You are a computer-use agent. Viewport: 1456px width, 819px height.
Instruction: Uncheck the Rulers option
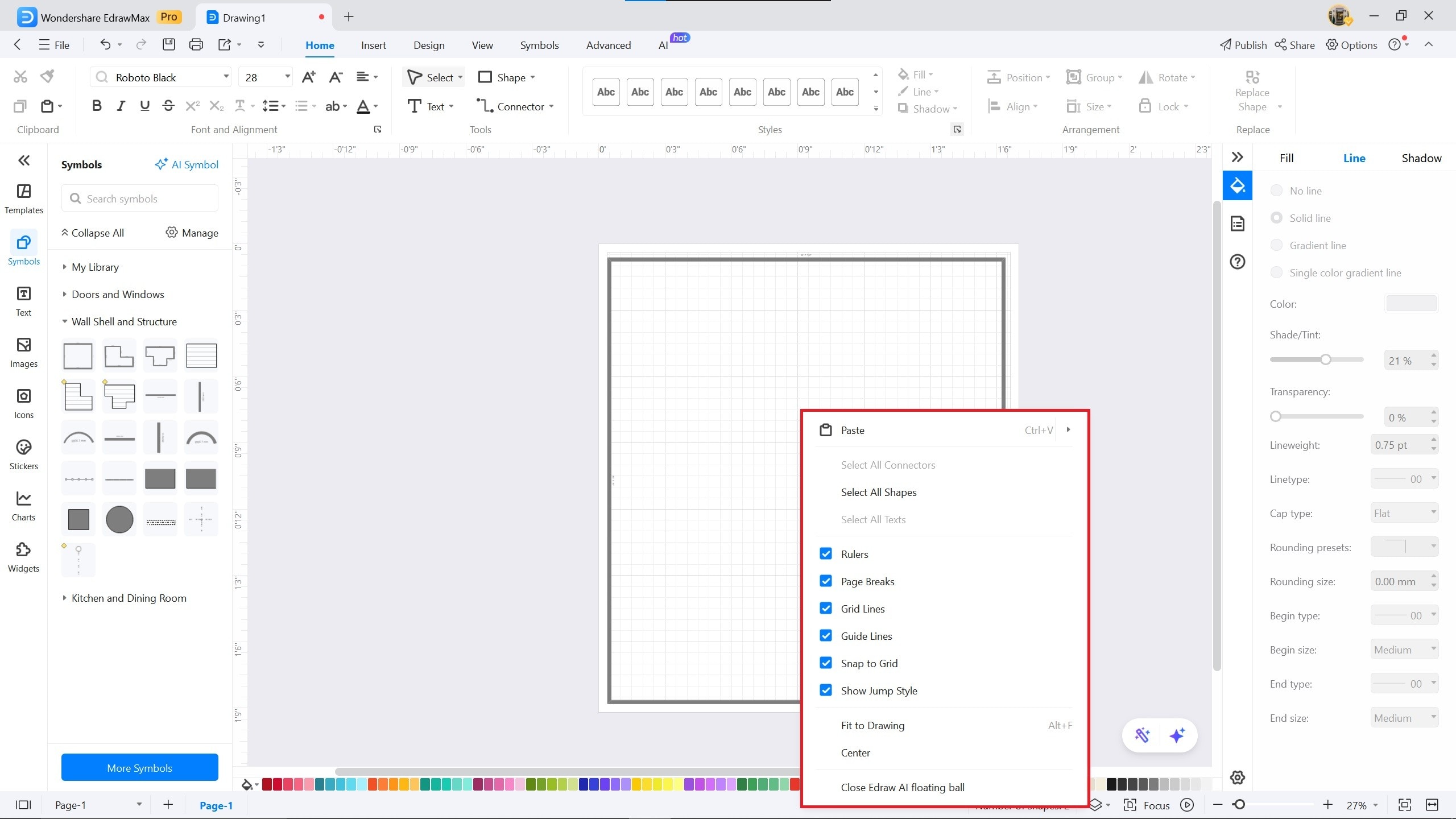click(x=826, y=554)
